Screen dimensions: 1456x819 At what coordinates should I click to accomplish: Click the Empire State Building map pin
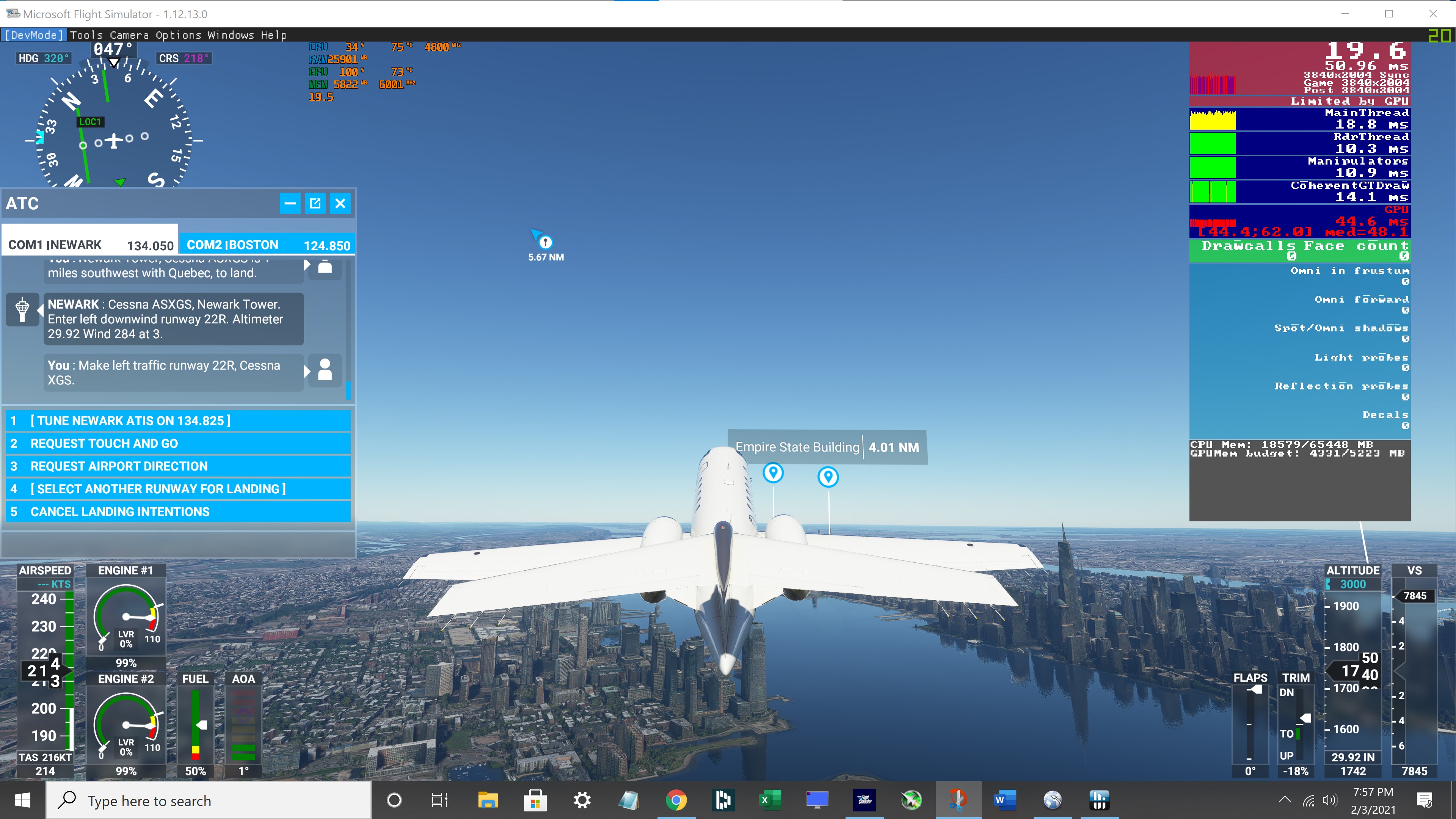point(773,472)
